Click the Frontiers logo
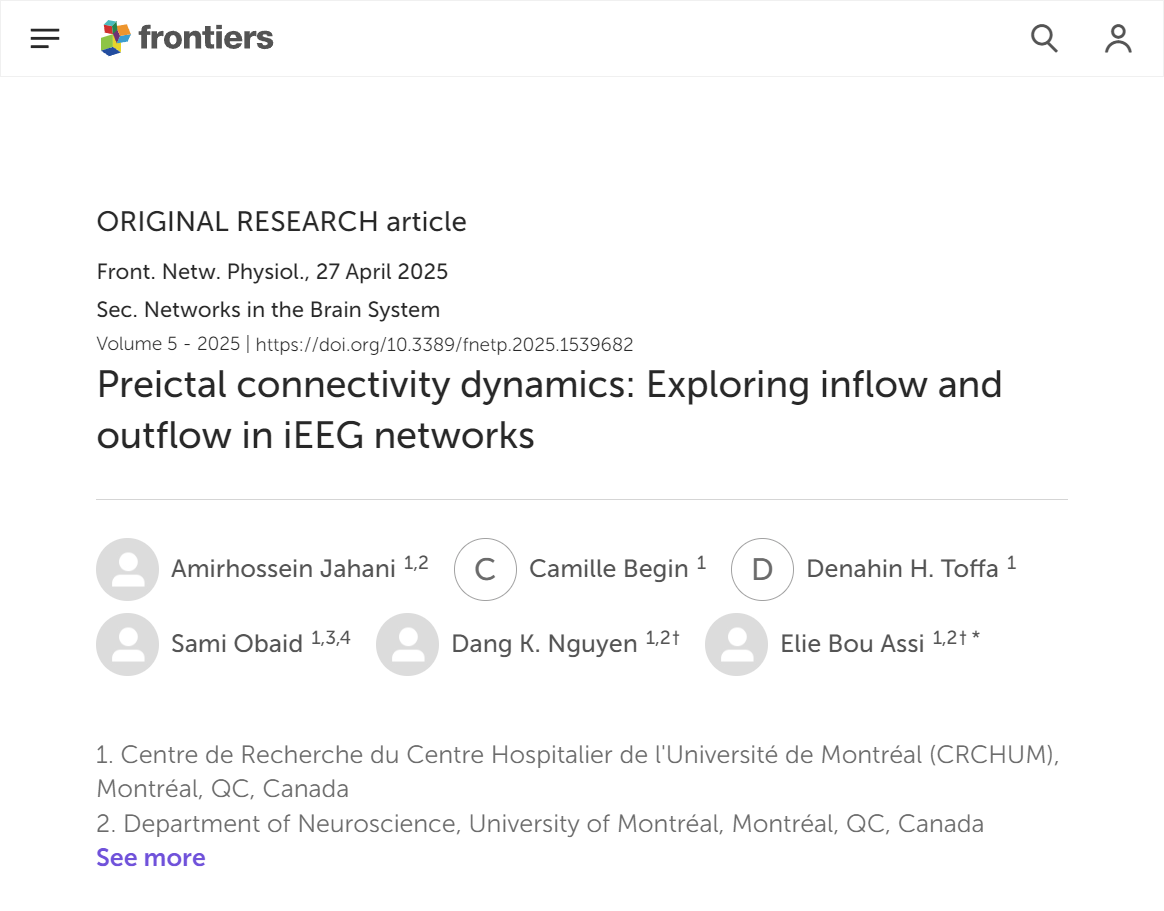 tap(187, 39)
